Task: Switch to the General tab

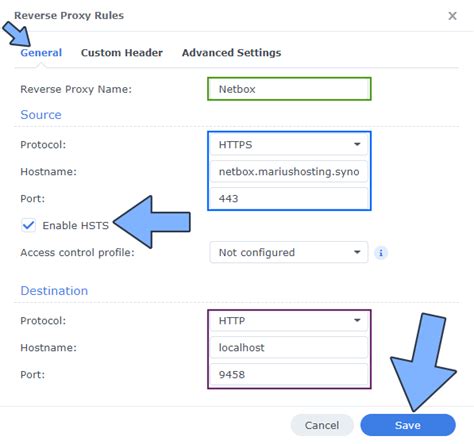Action: 41,53
